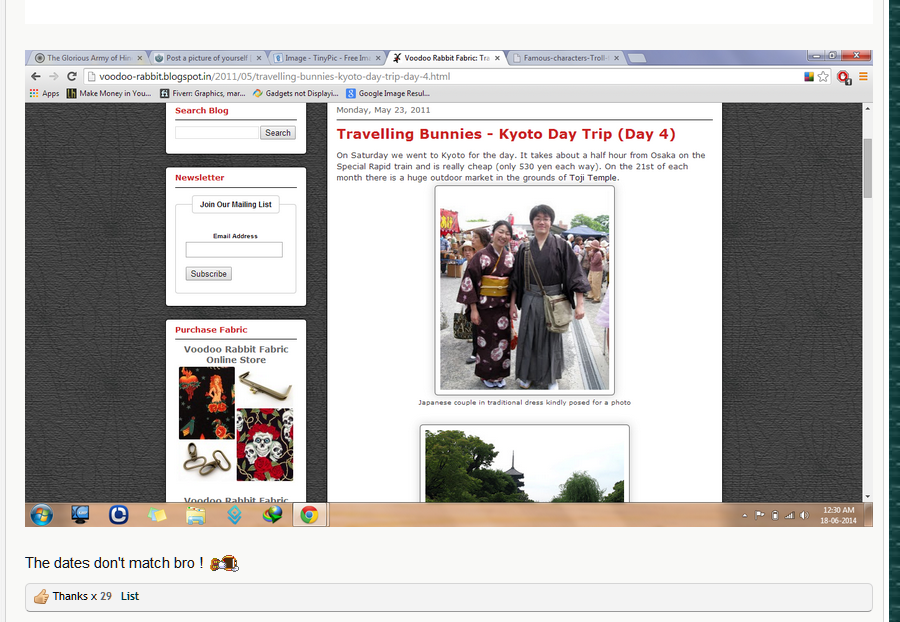This screenshot has width=900, height=622.
Task: Open the taskbar clock showing 12:30 AM
Action: 838,515
